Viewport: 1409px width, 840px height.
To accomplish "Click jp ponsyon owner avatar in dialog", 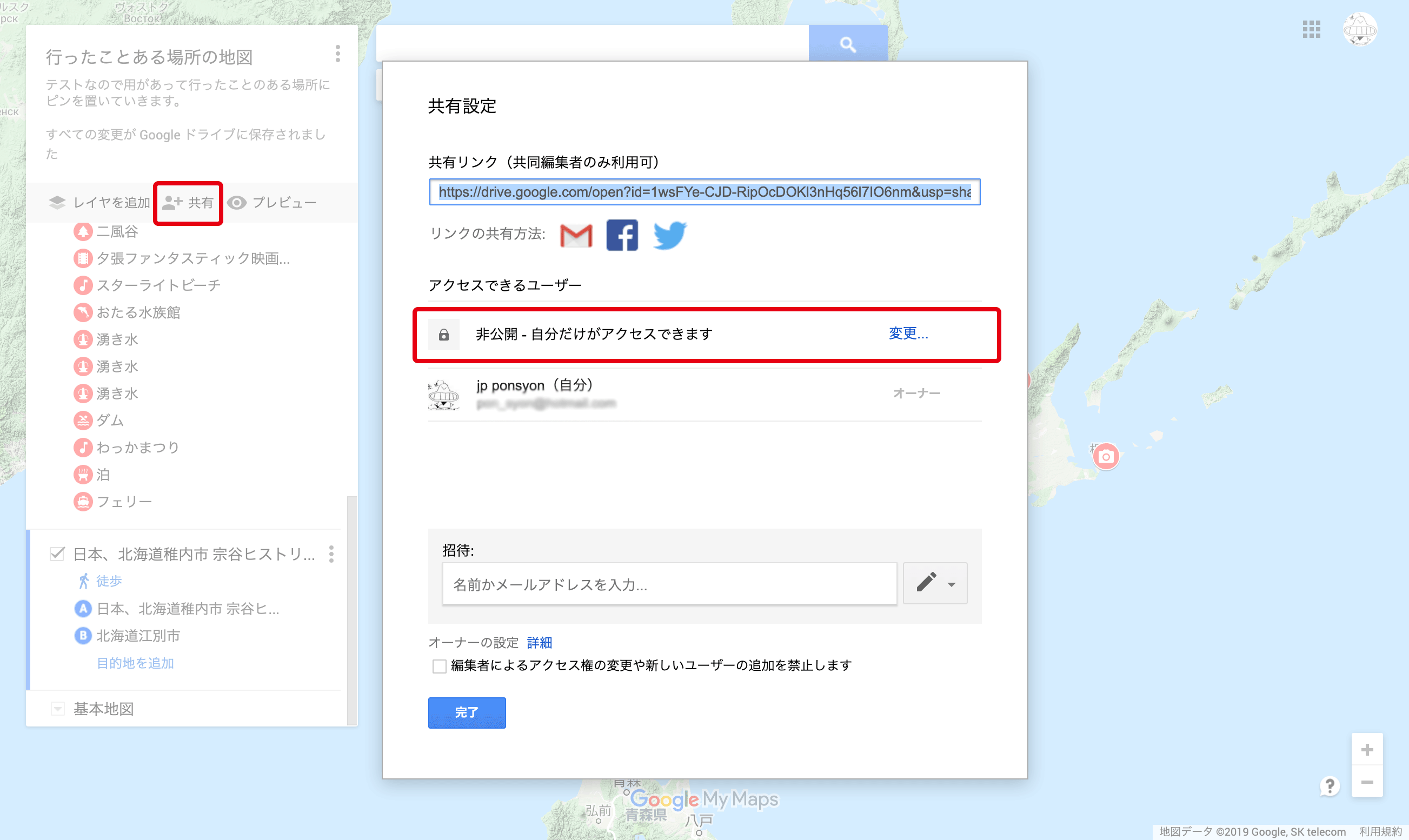I will point(444,394).
